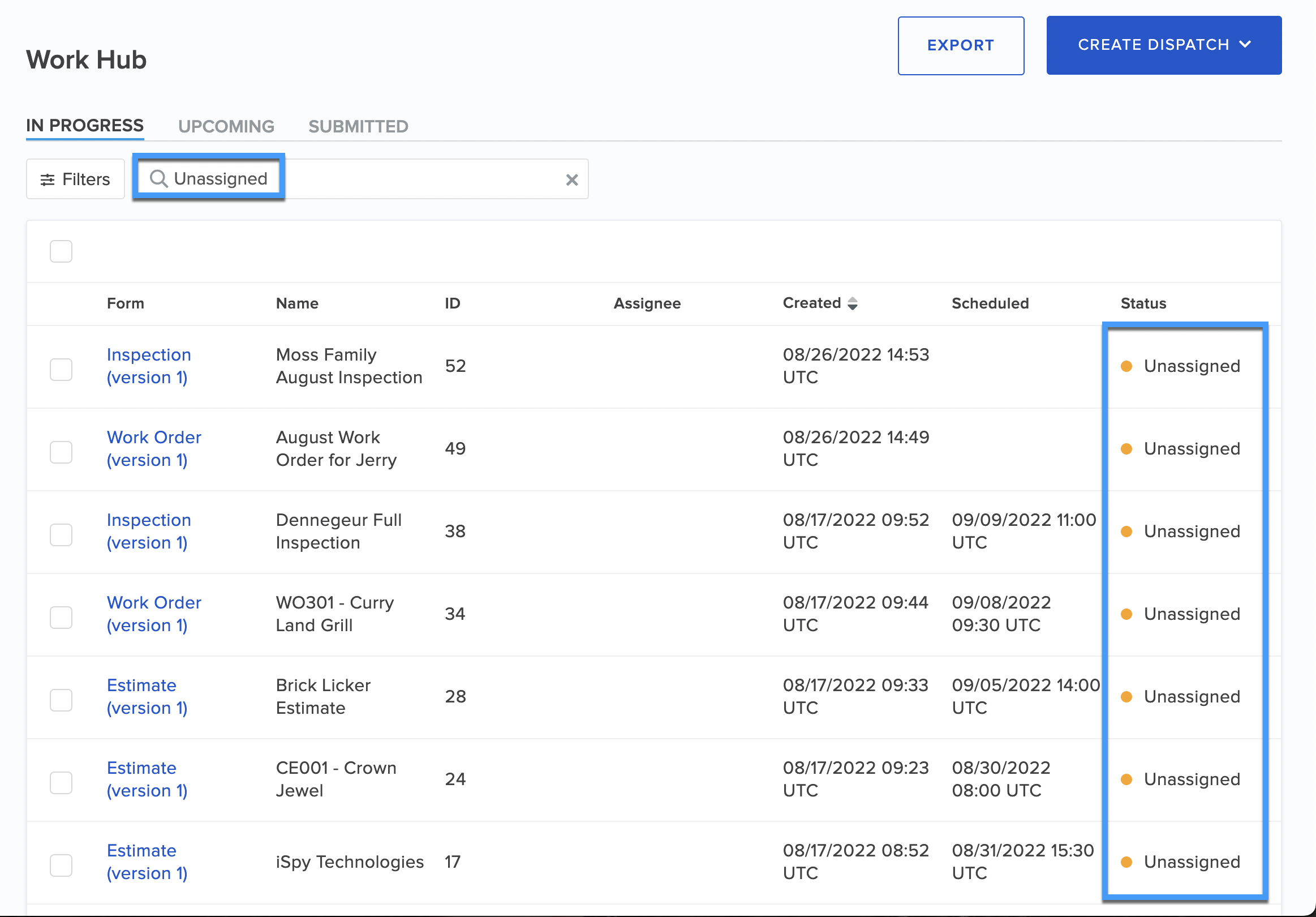1316x917 pixels.
Task: Click the Status column header
Action: coord(1143,303)
